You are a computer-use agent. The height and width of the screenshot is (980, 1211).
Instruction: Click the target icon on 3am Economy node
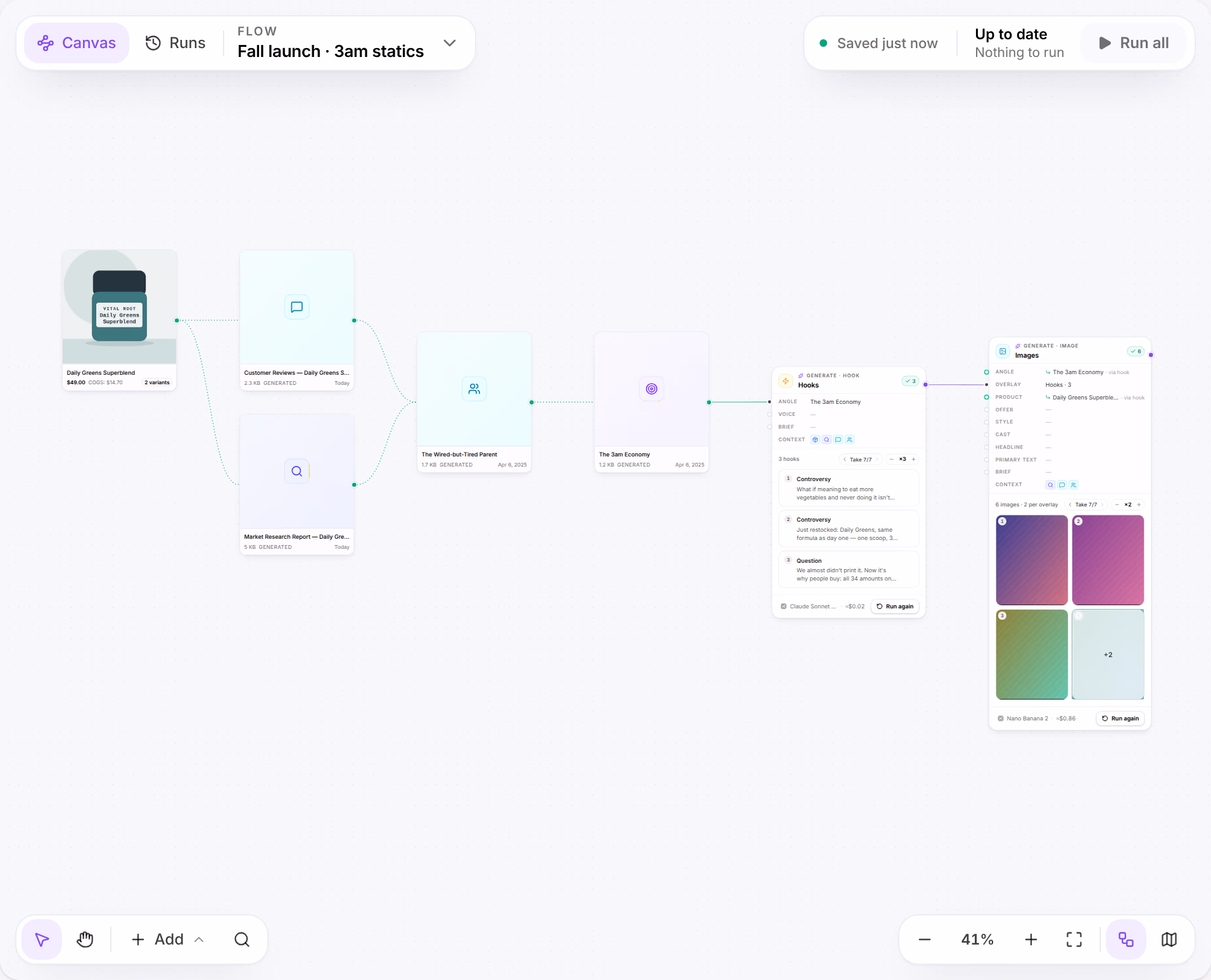pos(651,389)
